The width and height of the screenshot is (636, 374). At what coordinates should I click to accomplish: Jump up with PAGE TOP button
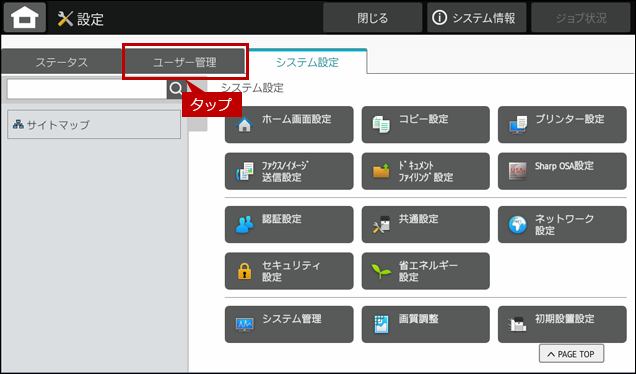point(571,354)
